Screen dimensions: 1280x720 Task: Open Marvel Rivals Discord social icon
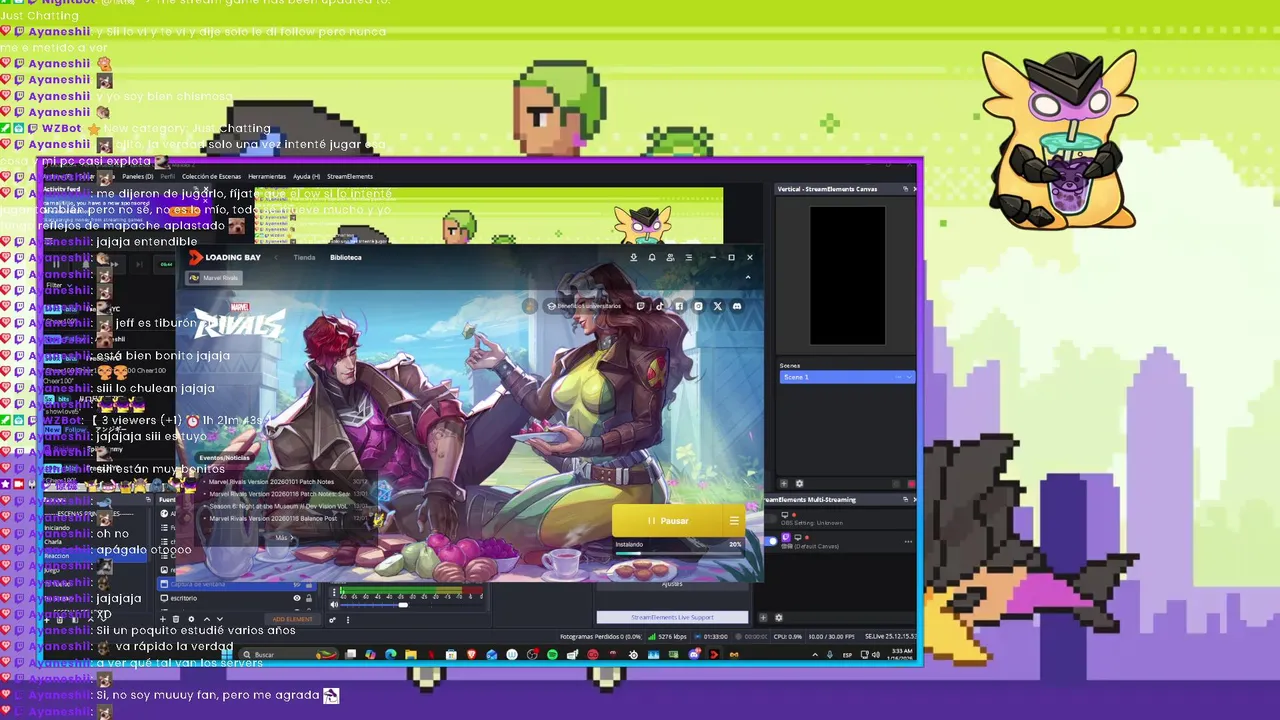[x=737, y=306]
